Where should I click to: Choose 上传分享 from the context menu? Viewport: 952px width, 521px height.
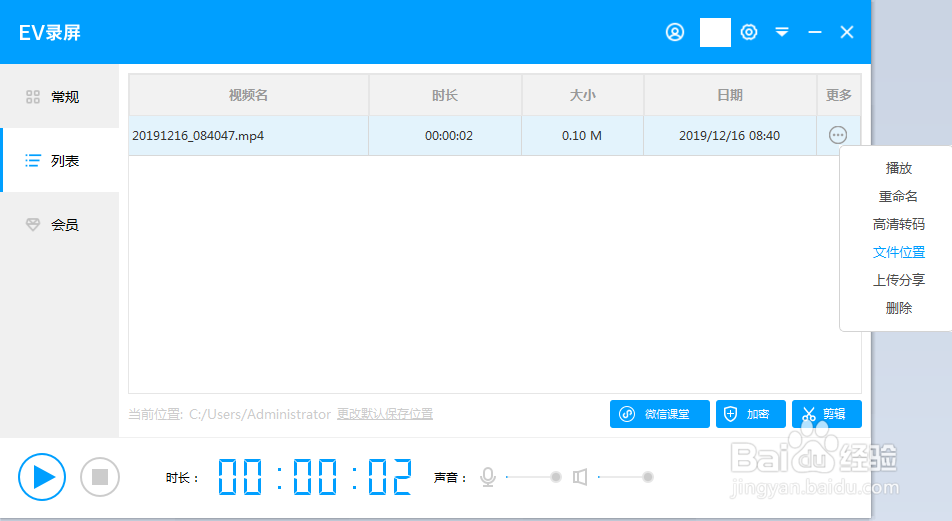point(899,280)
